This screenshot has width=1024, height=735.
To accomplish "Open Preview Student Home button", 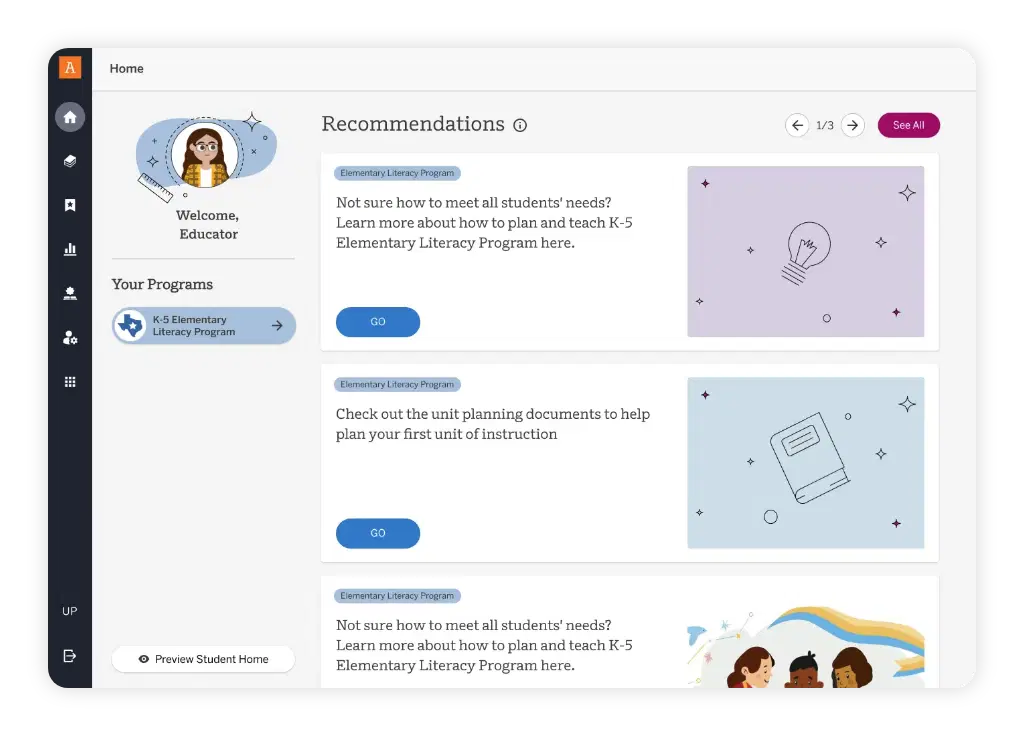I will 203,659.
